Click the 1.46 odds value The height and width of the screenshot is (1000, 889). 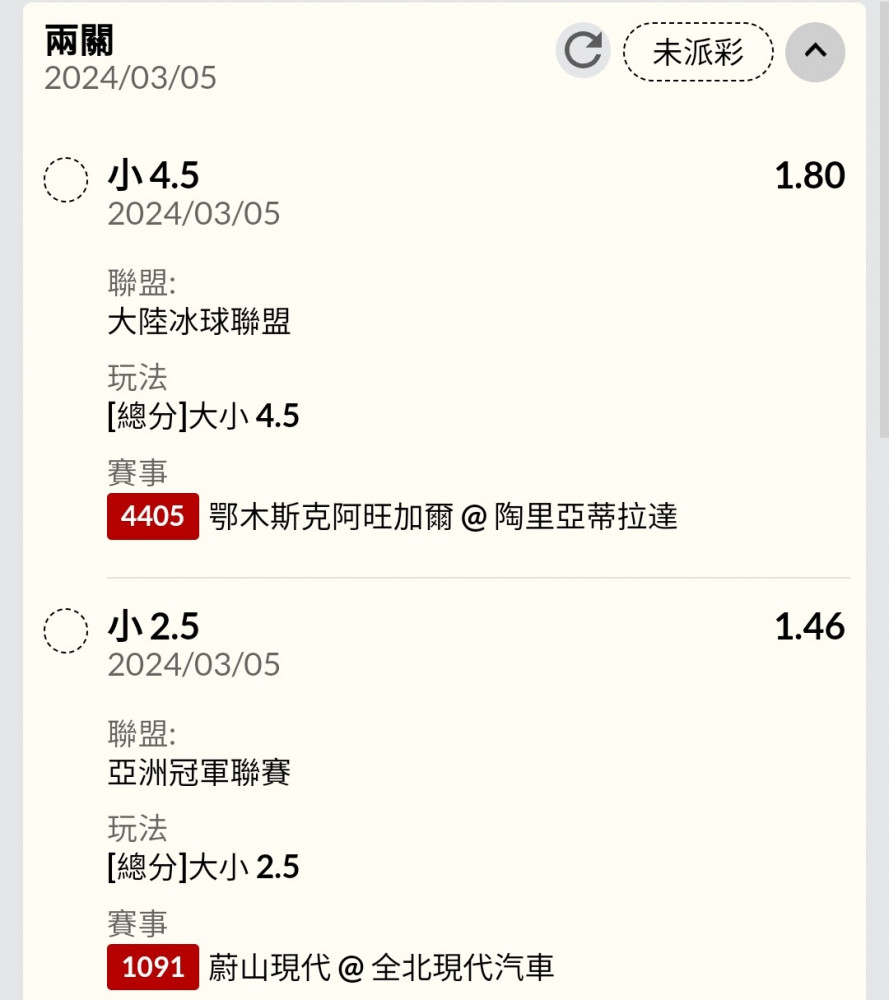[x=810, y=626]
